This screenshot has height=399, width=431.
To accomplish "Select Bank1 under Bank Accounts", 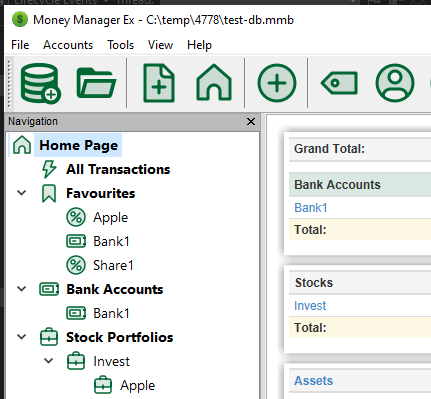I will click(x=111, y=313).
